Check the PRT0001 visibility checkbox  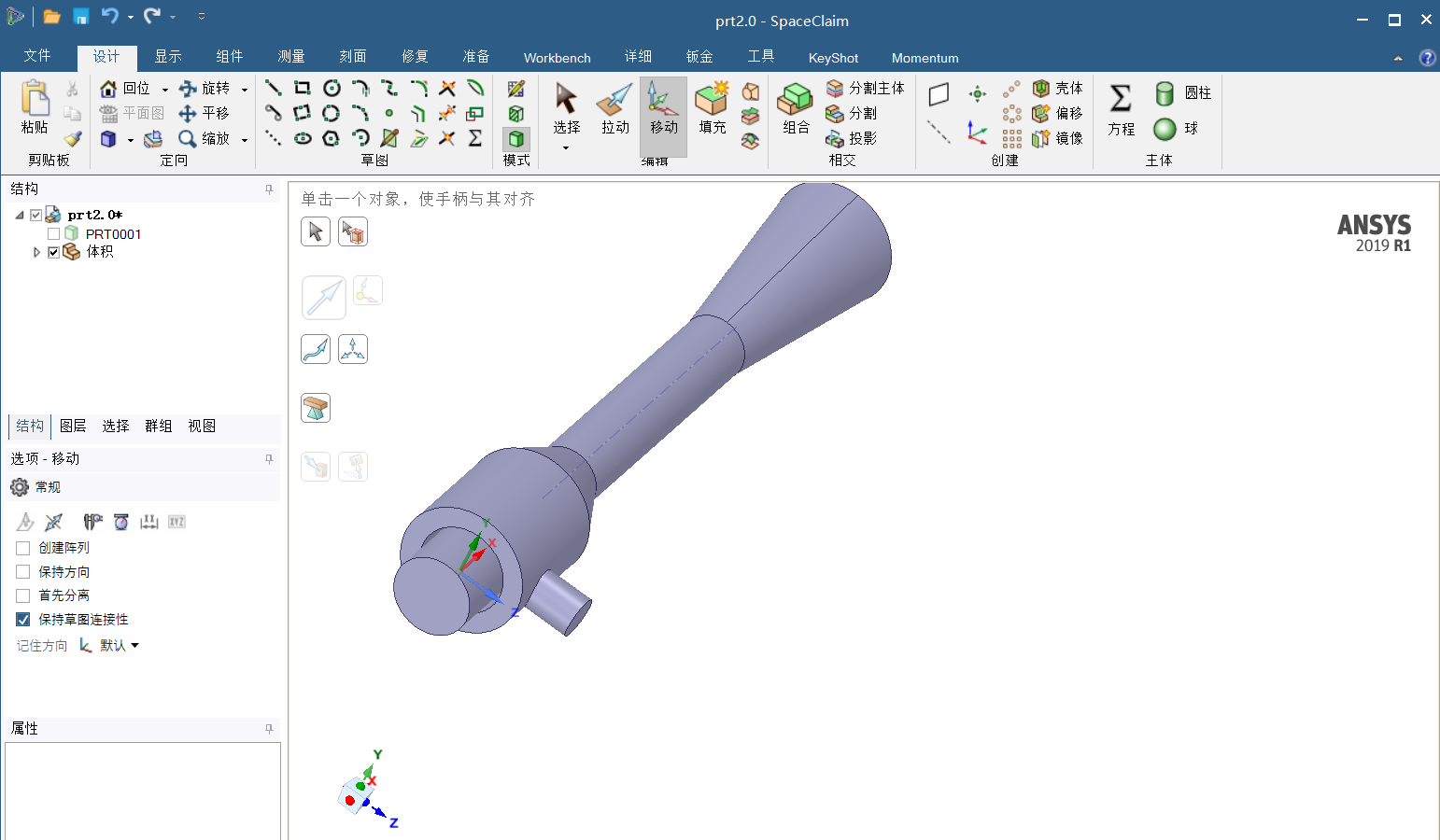pyautogui.click(x=53, y=233)
